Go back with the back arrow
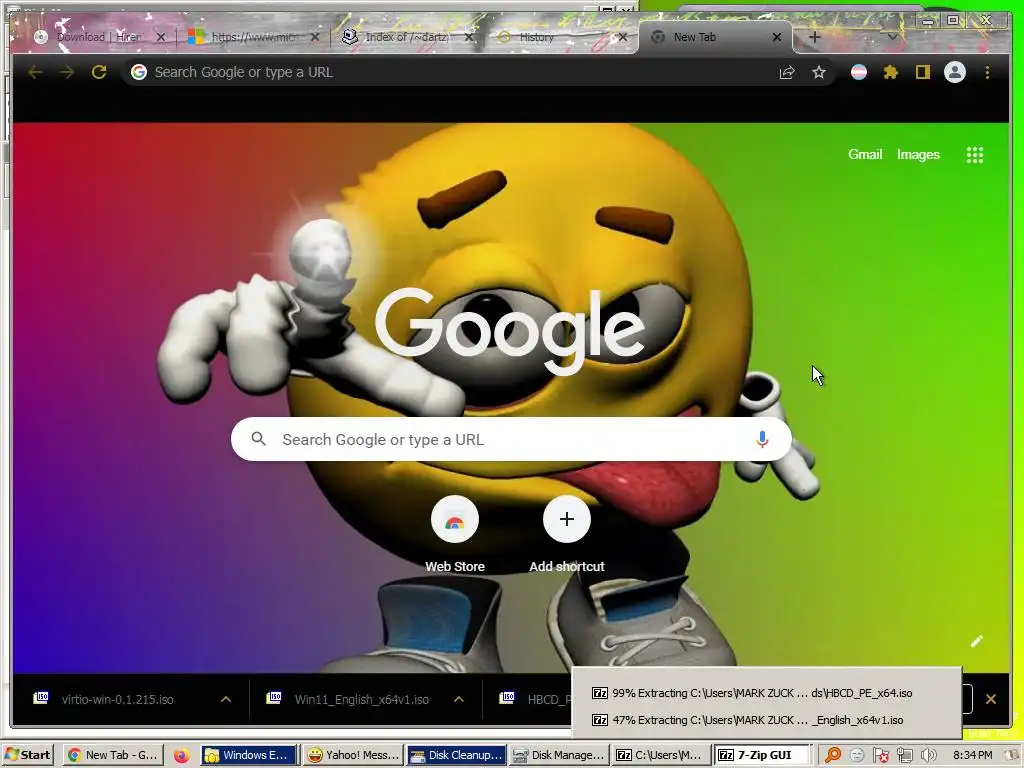 click(35, 72)
